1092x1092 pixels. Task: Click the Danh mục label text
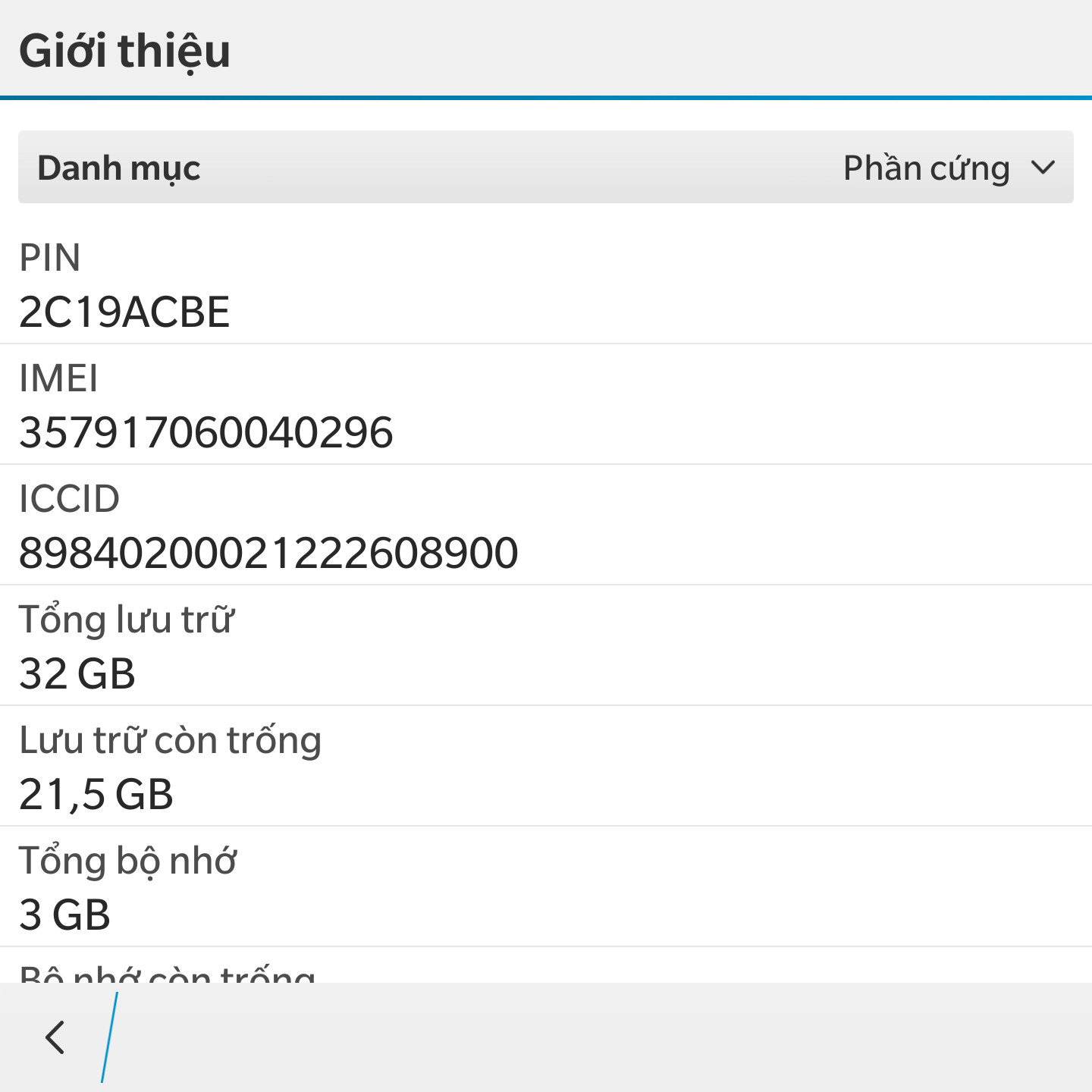[x=119, y=168]
